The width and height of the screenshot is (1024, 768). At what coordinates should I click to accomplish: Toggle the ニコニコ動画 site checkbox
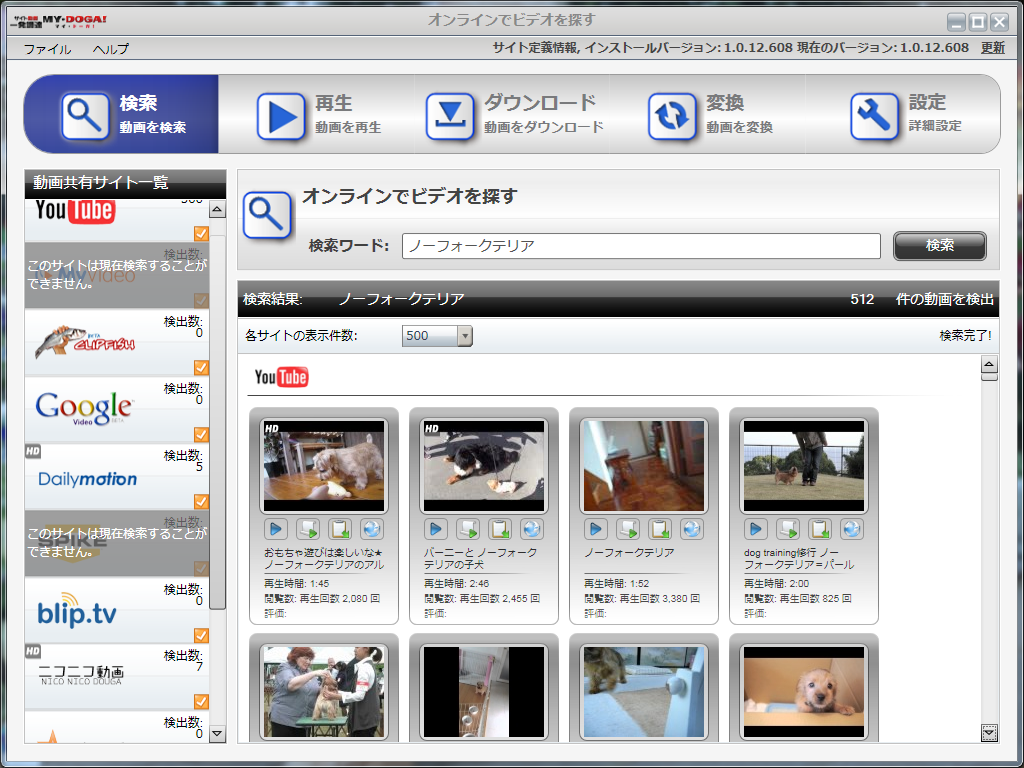pos(201,701)
